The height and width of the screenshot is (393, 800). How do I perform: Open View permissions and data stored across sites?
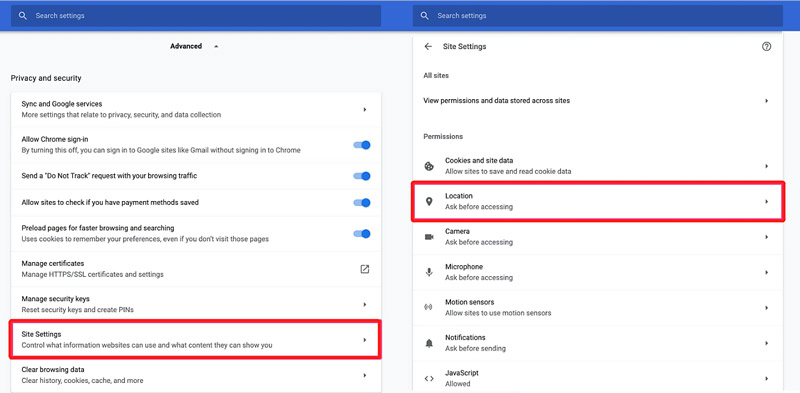pyautogui.click(x=597, y=101)
